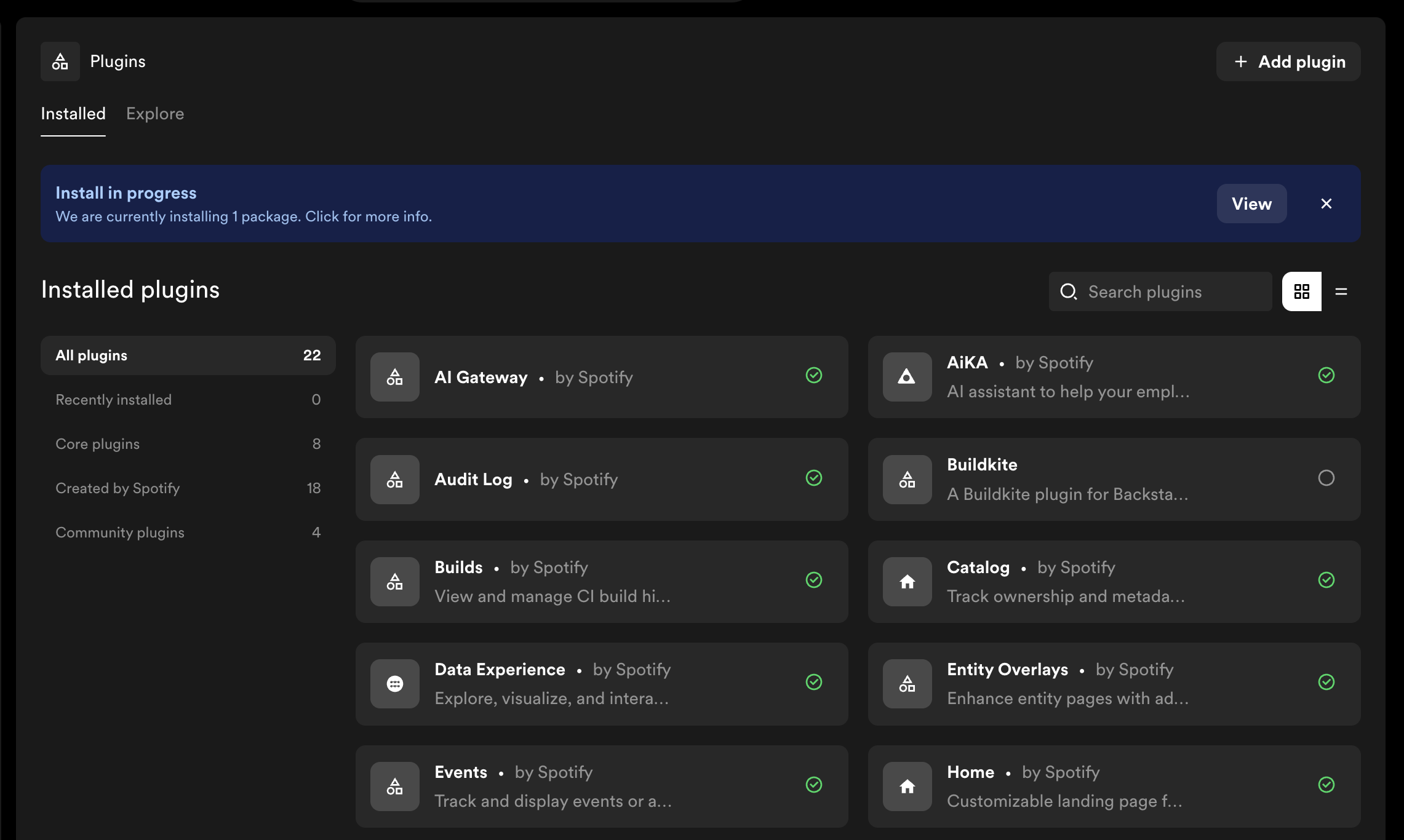Select All plugins filter
The width and height of the screenshot is (1404, 840).
coord(188,355)
